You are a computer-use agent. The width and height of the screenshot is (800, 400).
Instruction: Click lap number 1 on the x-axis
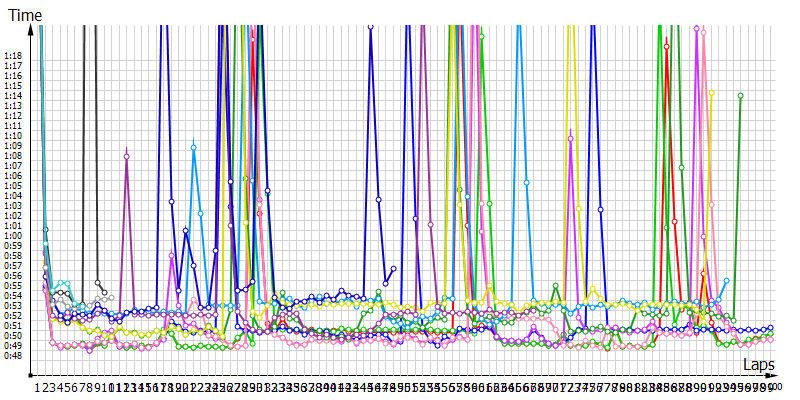[39, 386]
